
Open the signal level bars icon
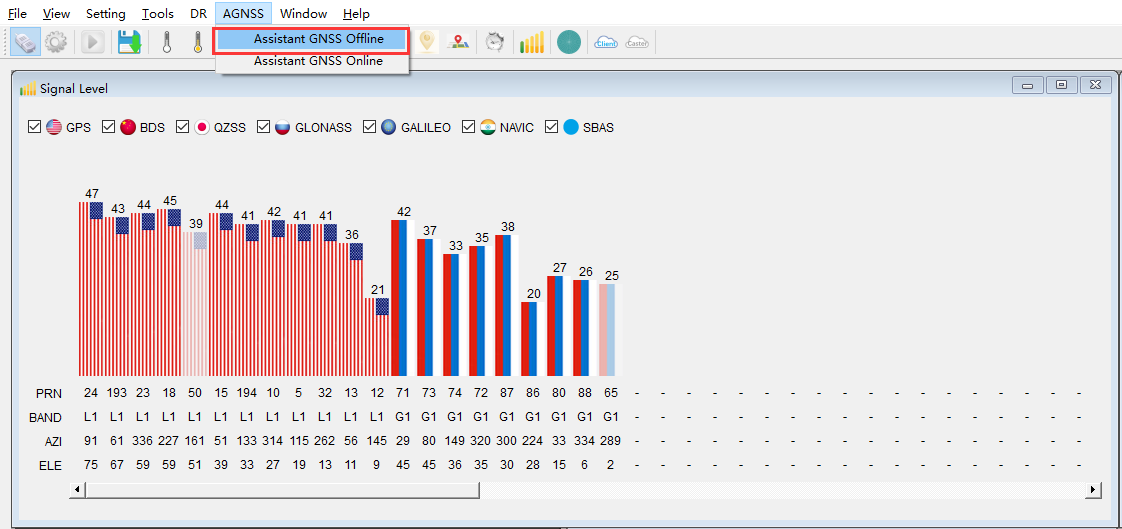click(532, 42)
